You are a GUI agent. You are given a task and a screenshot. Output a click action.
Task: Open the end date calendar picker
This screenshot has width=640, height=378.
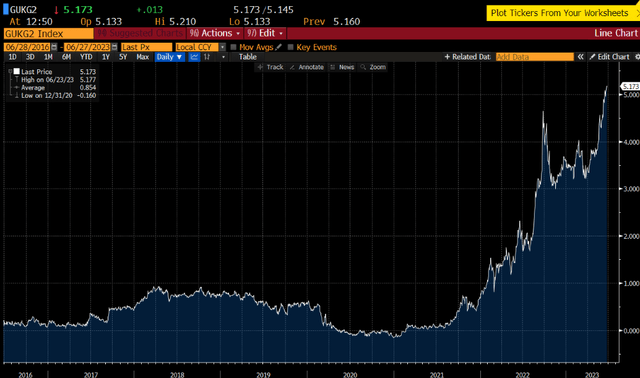115,47
